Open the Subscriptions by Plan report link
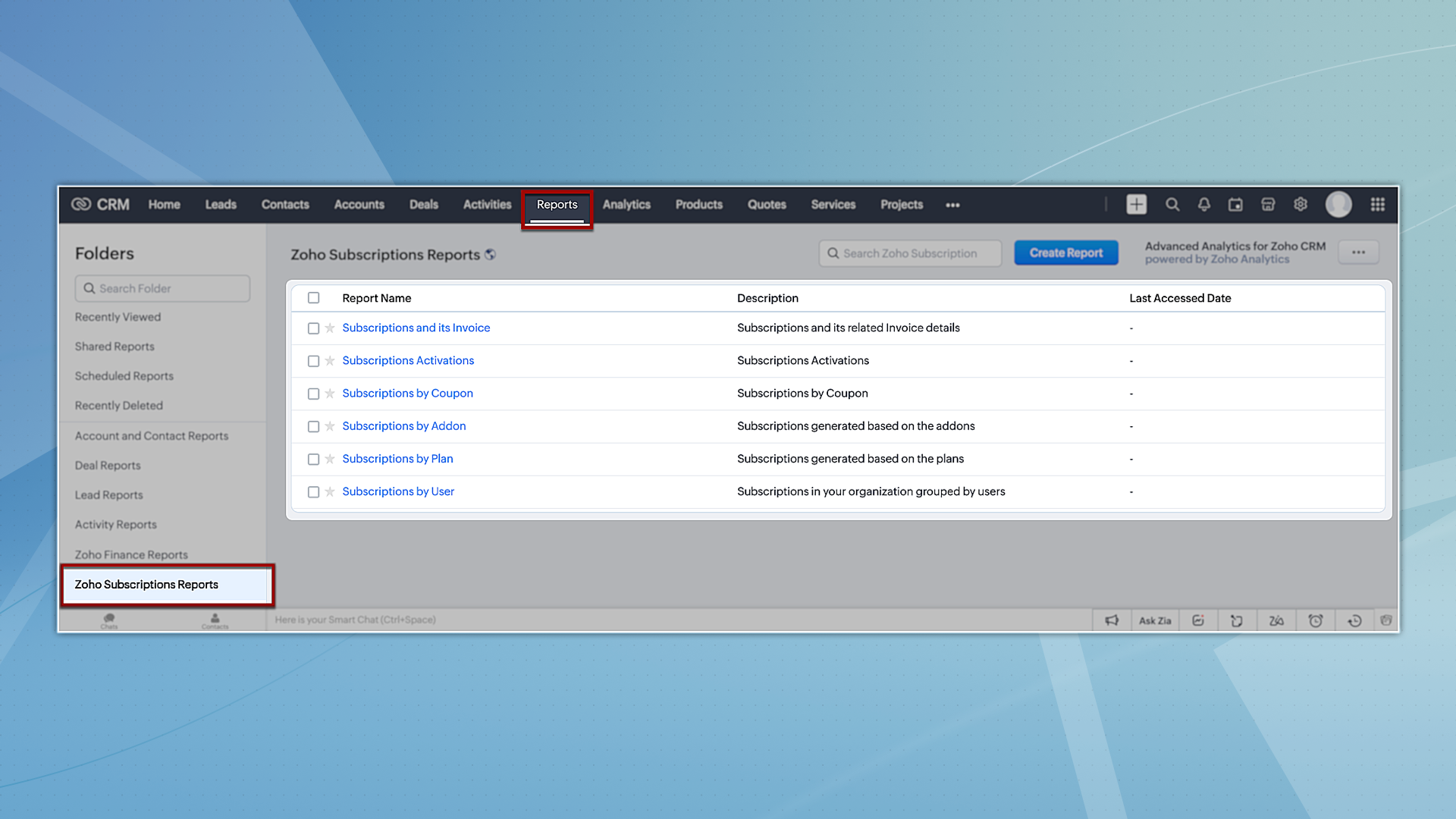Screen dimensions: 1456x819 (x=397, y=459)
